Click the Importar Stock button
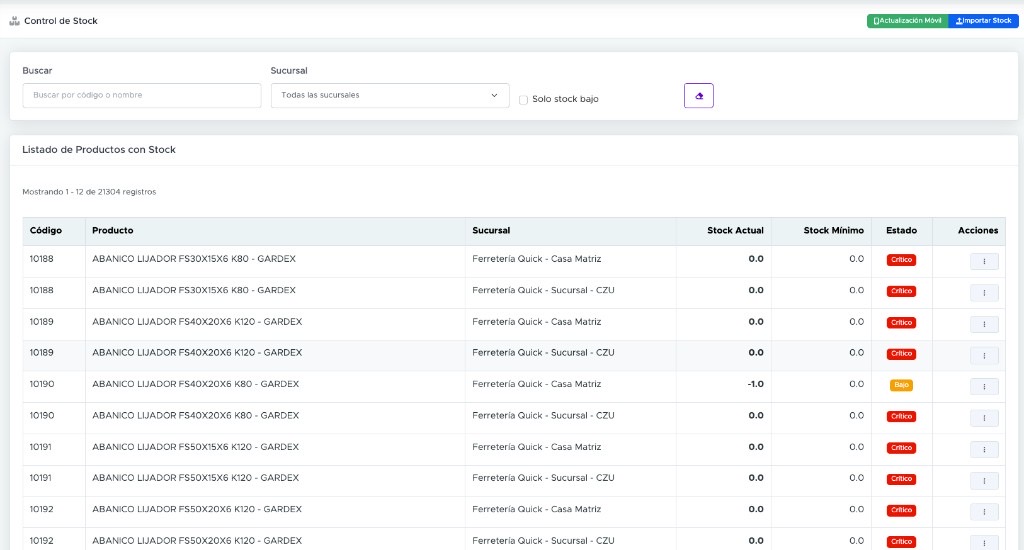The width and height of the screenshot is (1024, 550). 983,21
